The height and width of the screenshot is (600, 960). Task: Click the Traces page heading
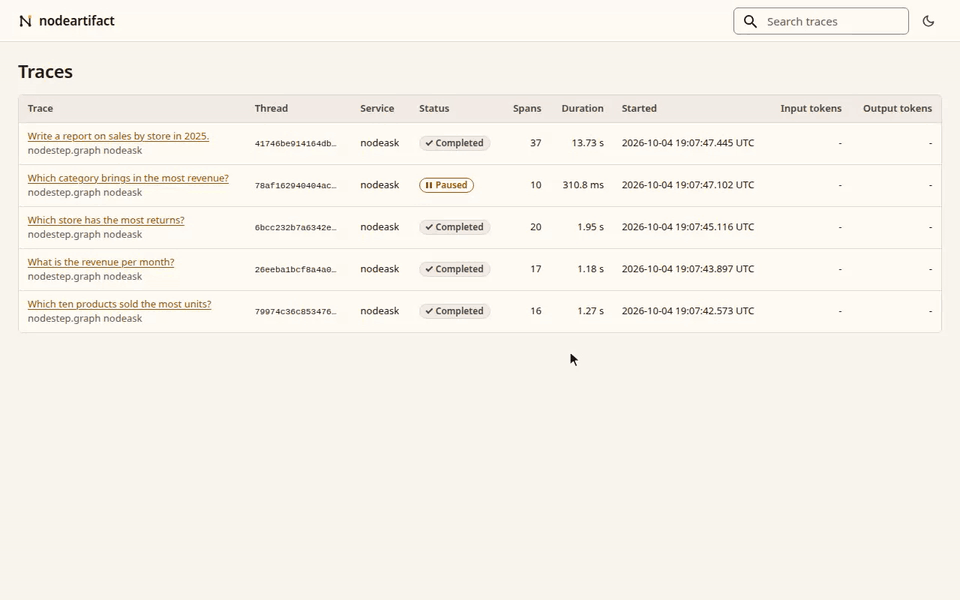[45, 72]
